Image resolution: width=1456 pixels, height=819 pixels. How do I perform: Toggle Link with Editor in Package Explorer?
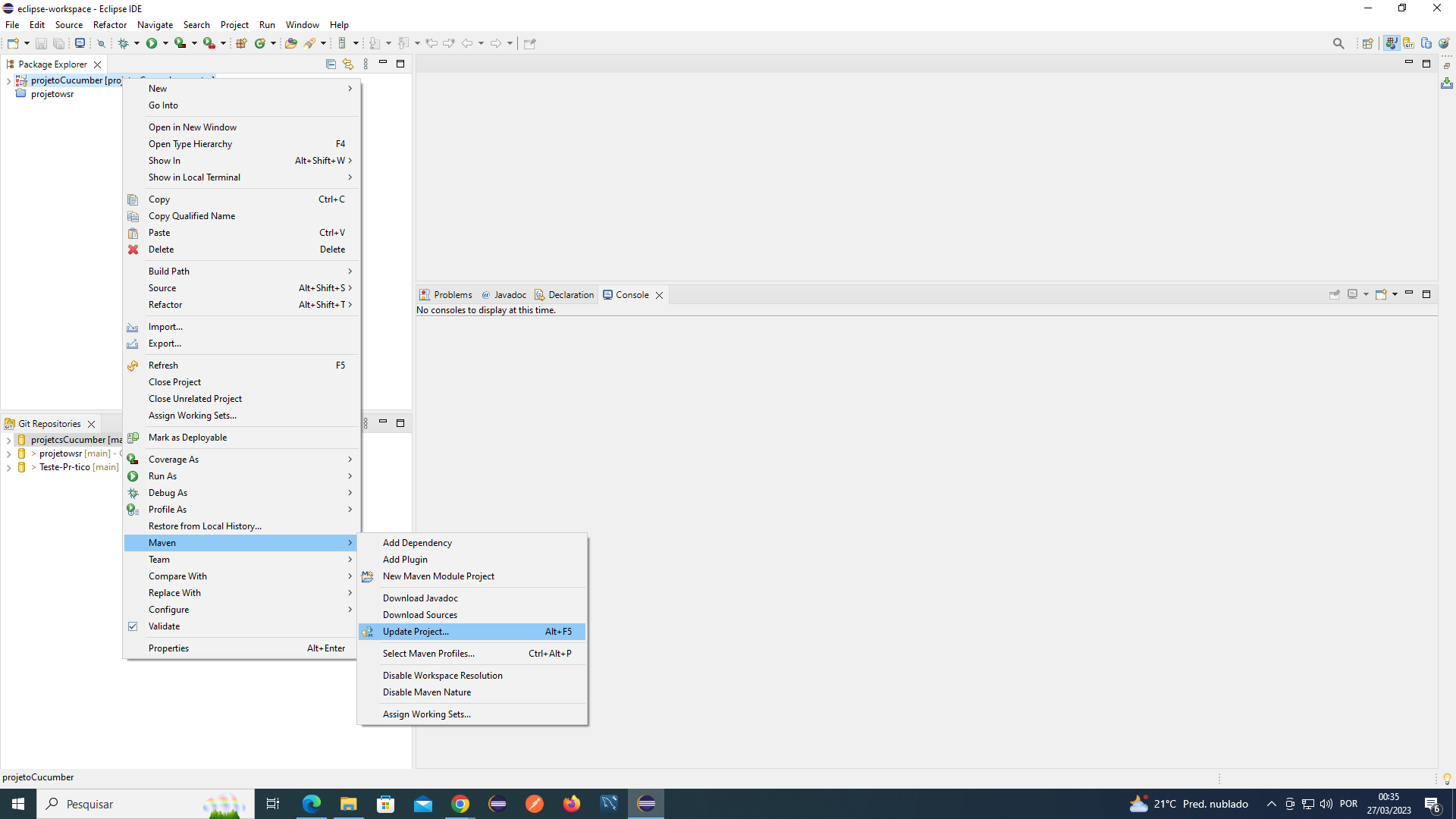[348, 64]
